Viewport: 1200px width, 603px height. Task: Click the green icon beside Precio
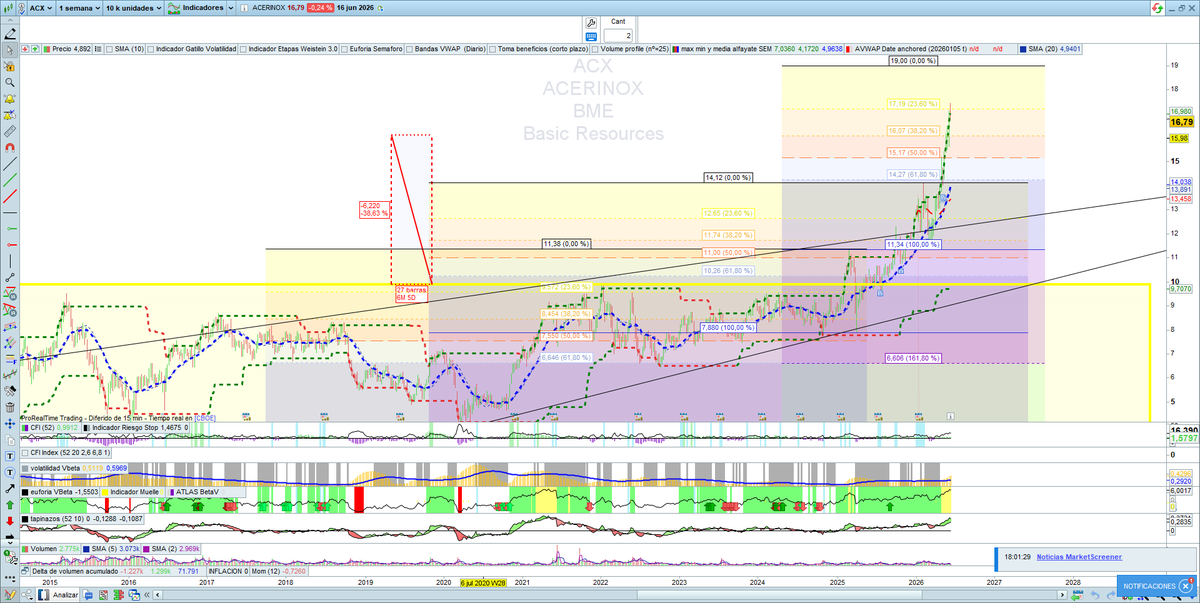[35, 49]
